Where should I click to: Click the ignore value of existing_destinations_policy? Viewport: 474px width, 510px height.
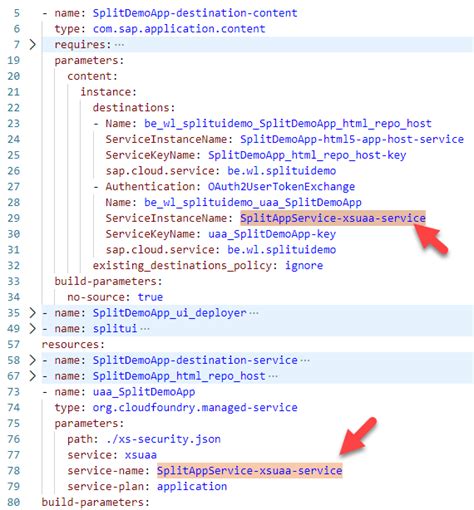304,266
